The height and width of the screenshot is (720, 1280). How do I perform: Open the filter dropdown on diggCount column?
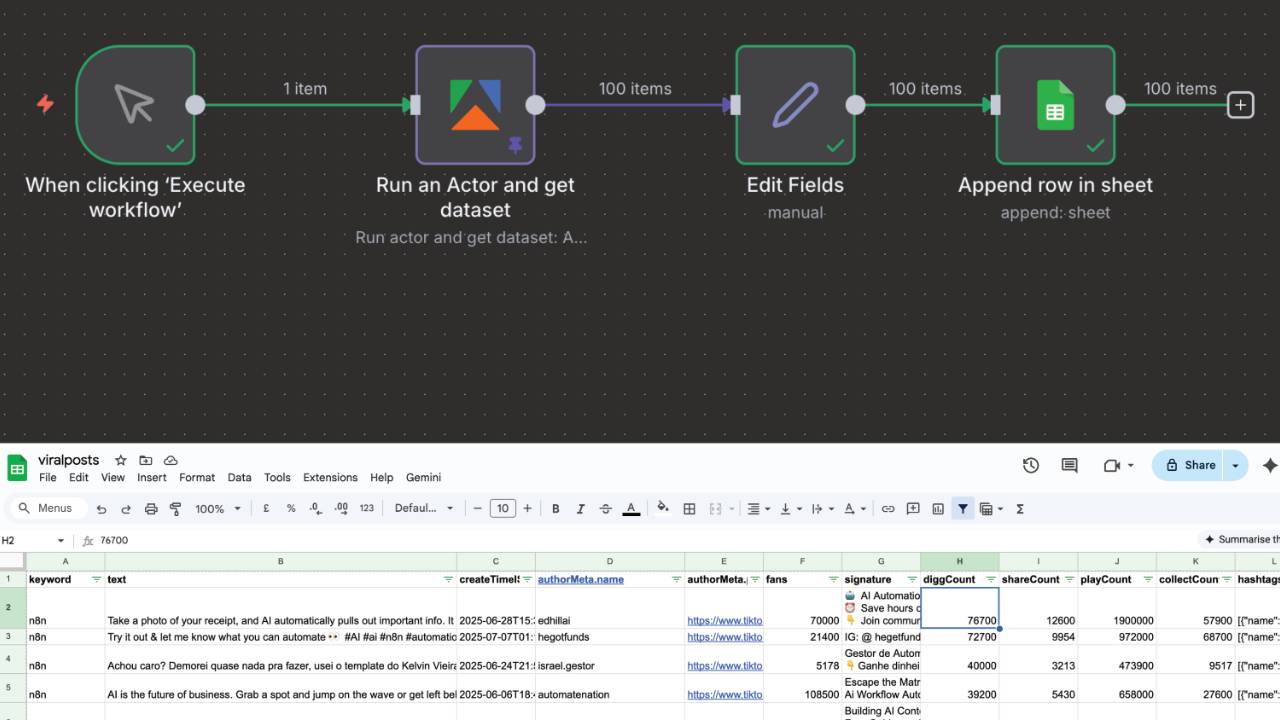pyautogui.click(x=990, y=580)
